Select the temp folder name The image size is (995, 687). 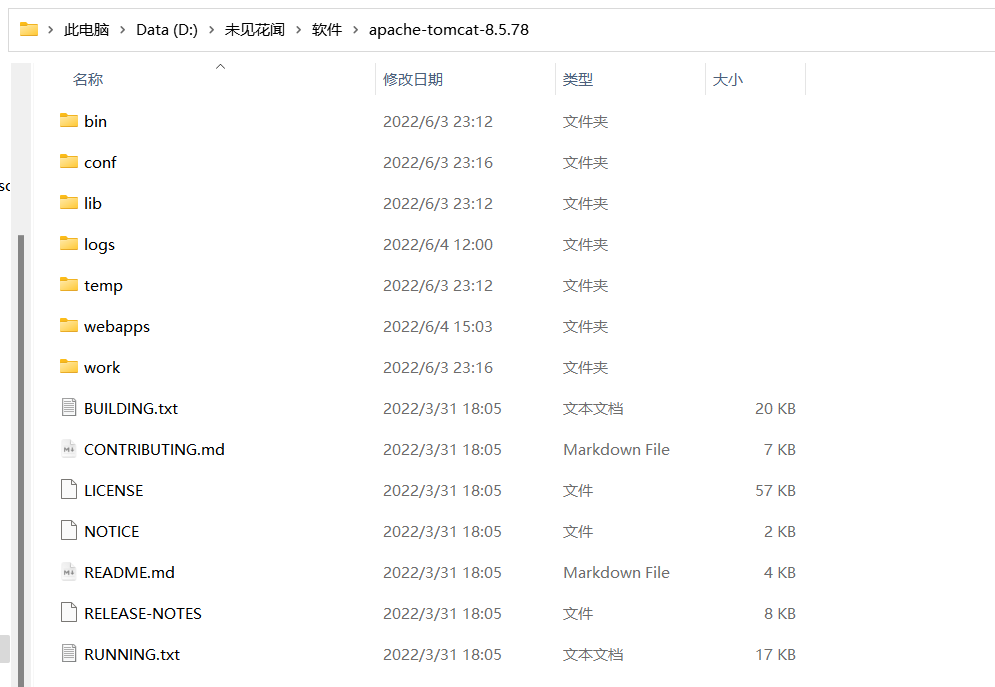point(103,285)
